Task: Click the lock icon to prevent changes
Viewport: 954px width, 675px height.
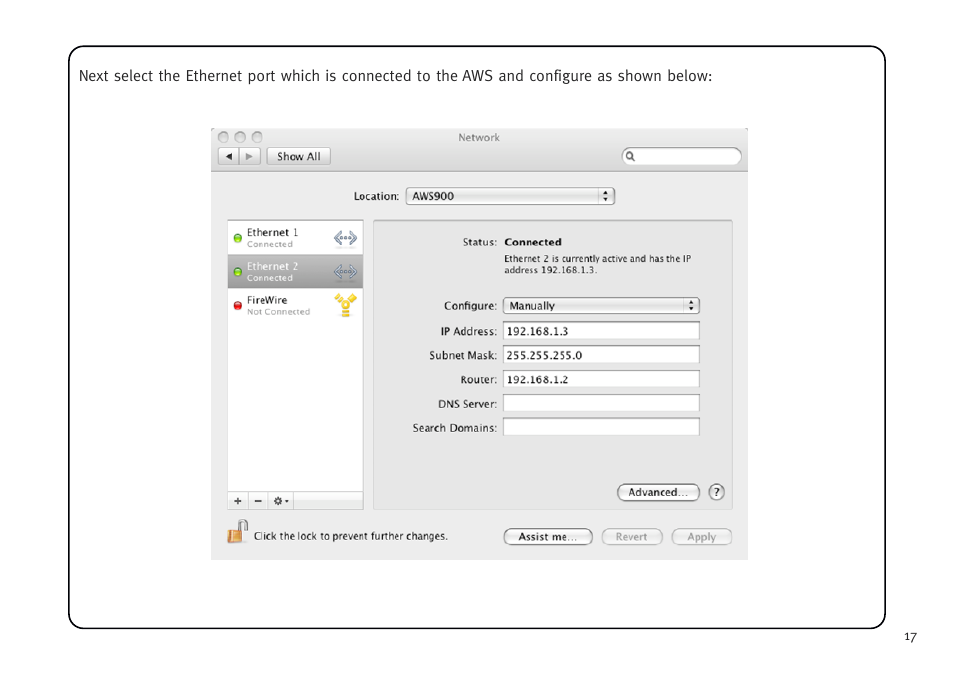Action: point(237,532)
